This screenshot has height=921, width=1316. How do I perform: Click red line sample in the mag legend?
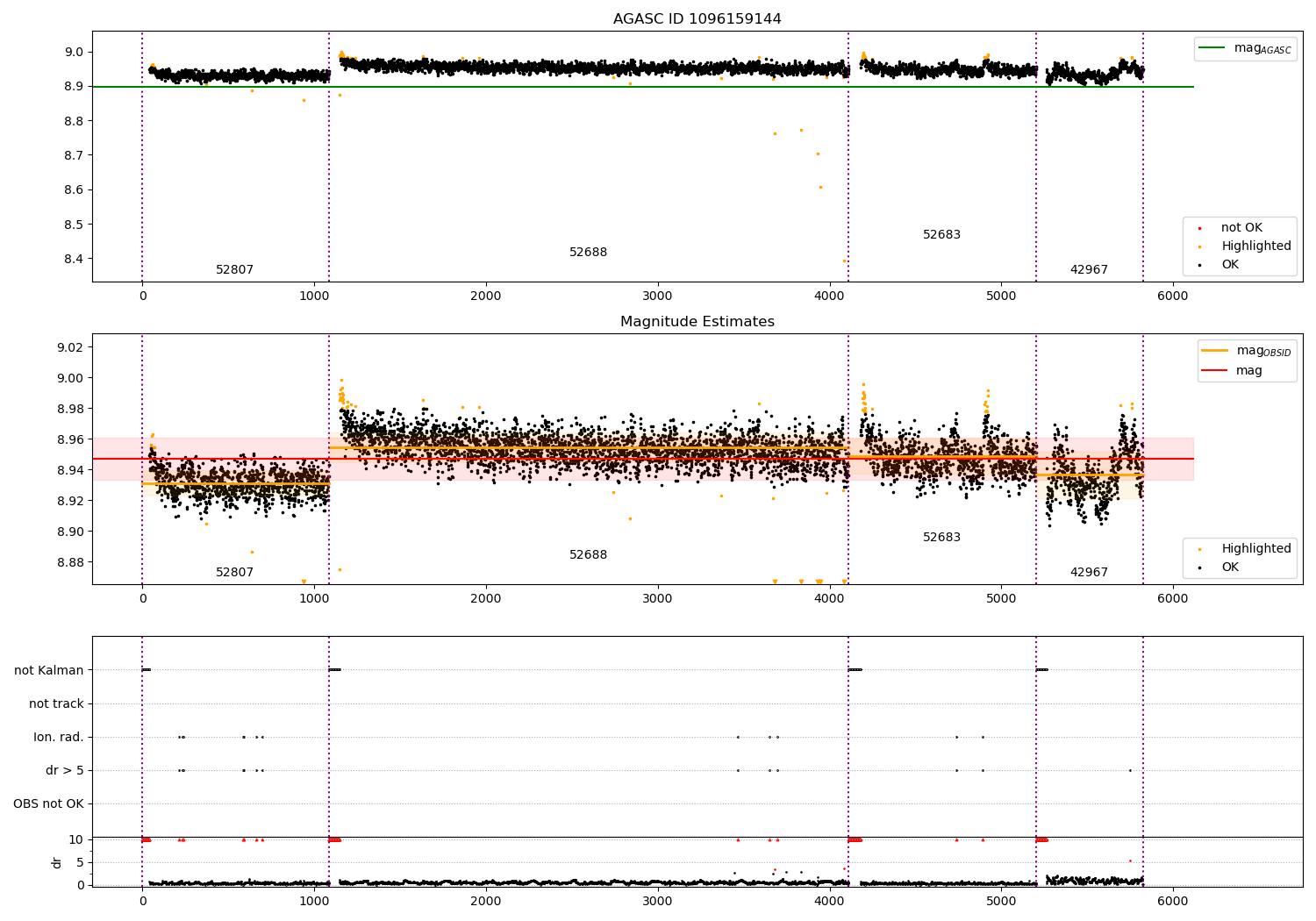coord(1214,370)
